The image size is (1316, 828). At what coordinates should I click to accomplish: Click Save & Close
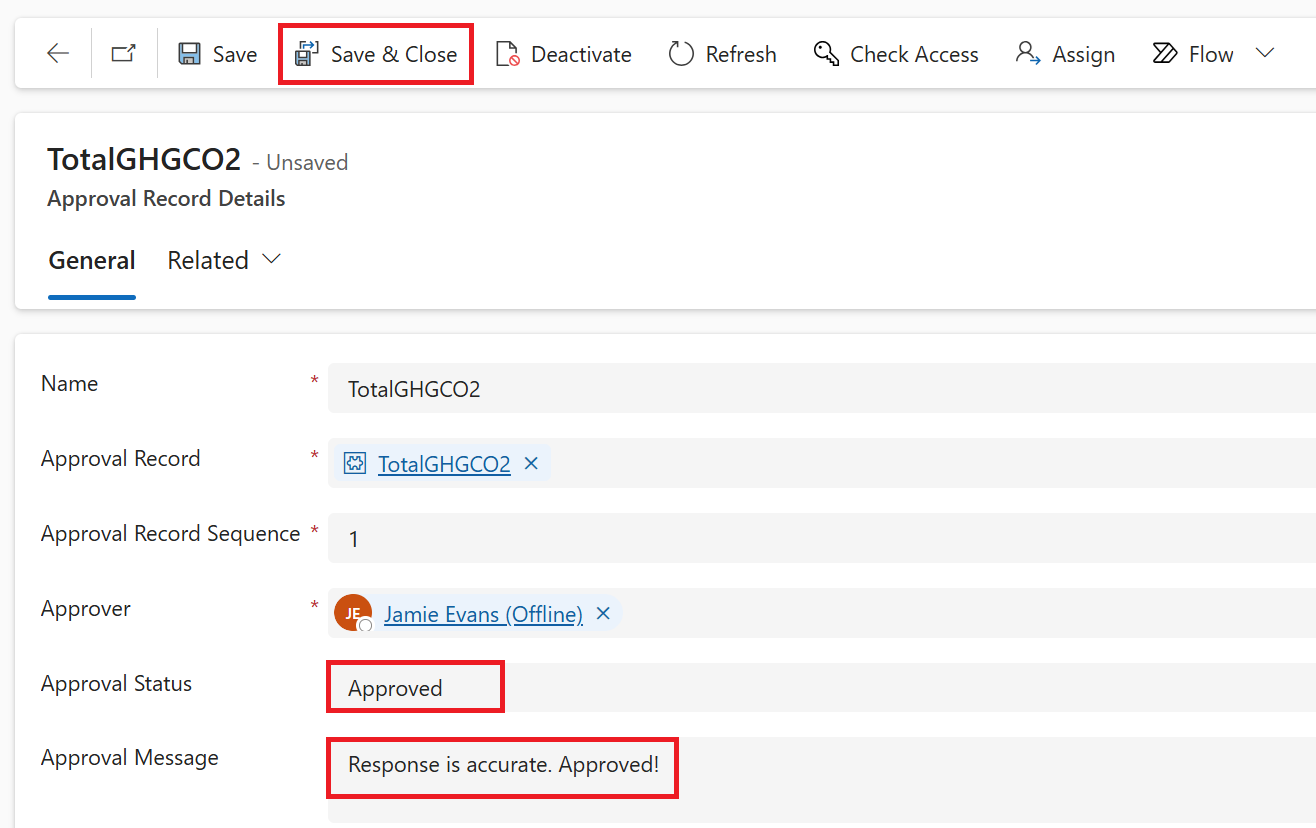[375, 54]
